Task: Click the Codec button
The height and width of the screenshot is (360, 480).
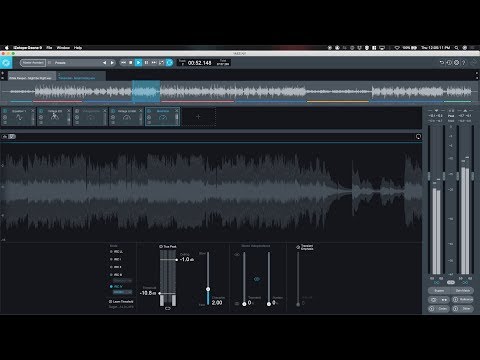Action: coord(439,309)
